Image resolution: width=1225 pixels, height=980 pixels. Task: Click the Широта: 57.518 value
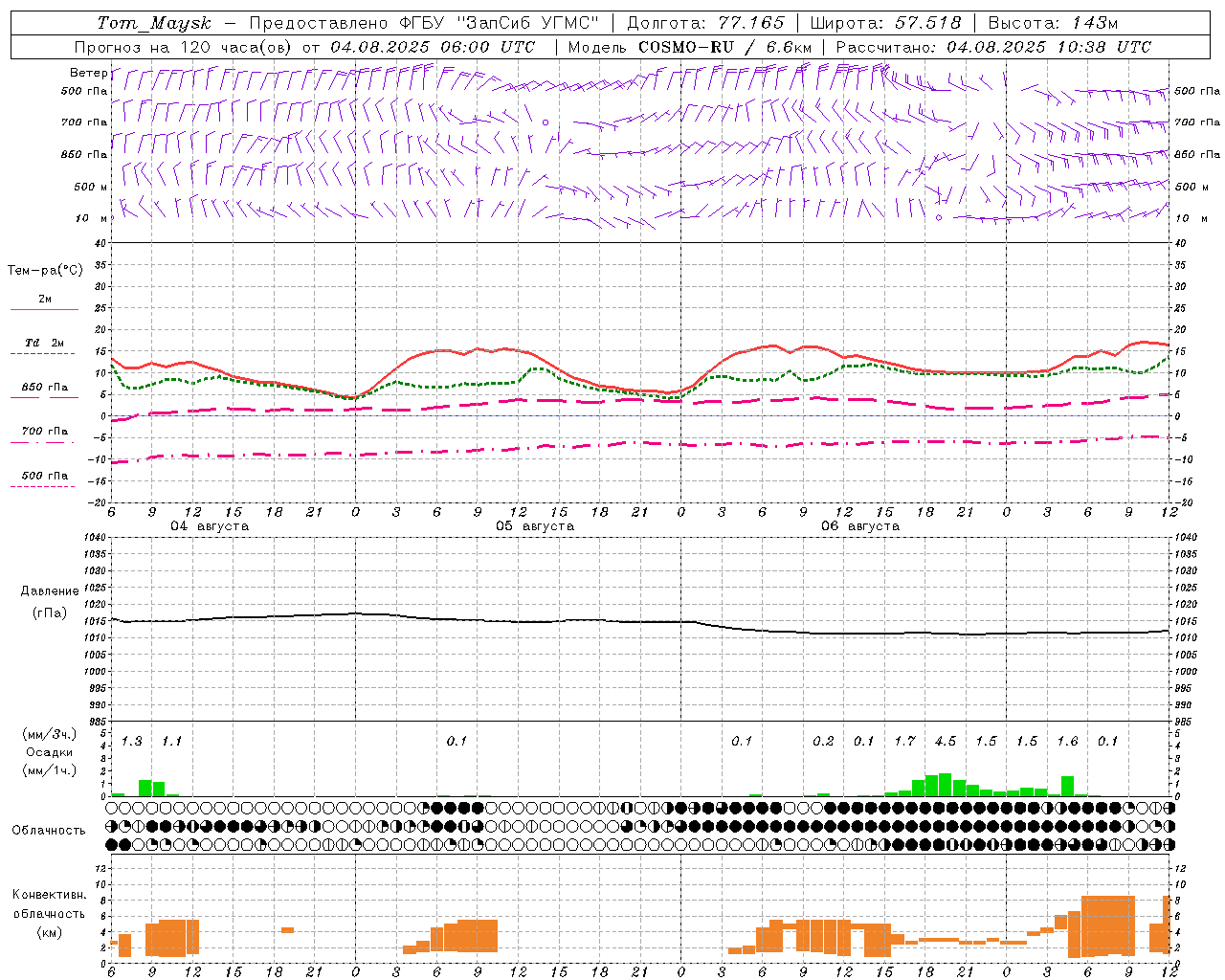point(885,23)
